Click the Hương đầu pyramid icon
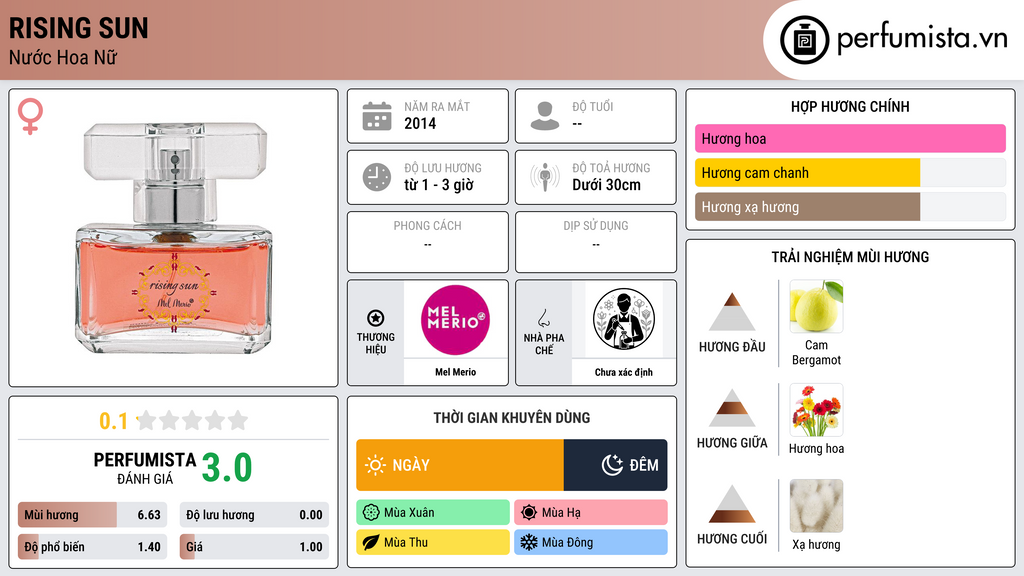This screenshot has width=1024, height=576. click(732, 312)
